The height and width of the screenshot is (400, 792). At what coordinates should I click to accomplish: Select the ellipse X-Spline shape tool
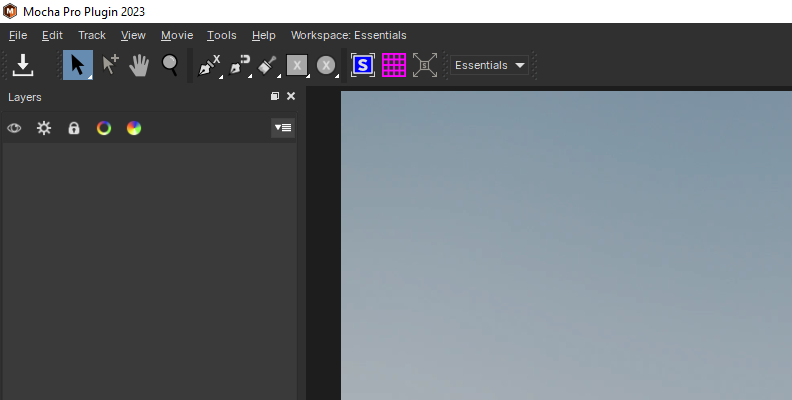tap(326, 66)
